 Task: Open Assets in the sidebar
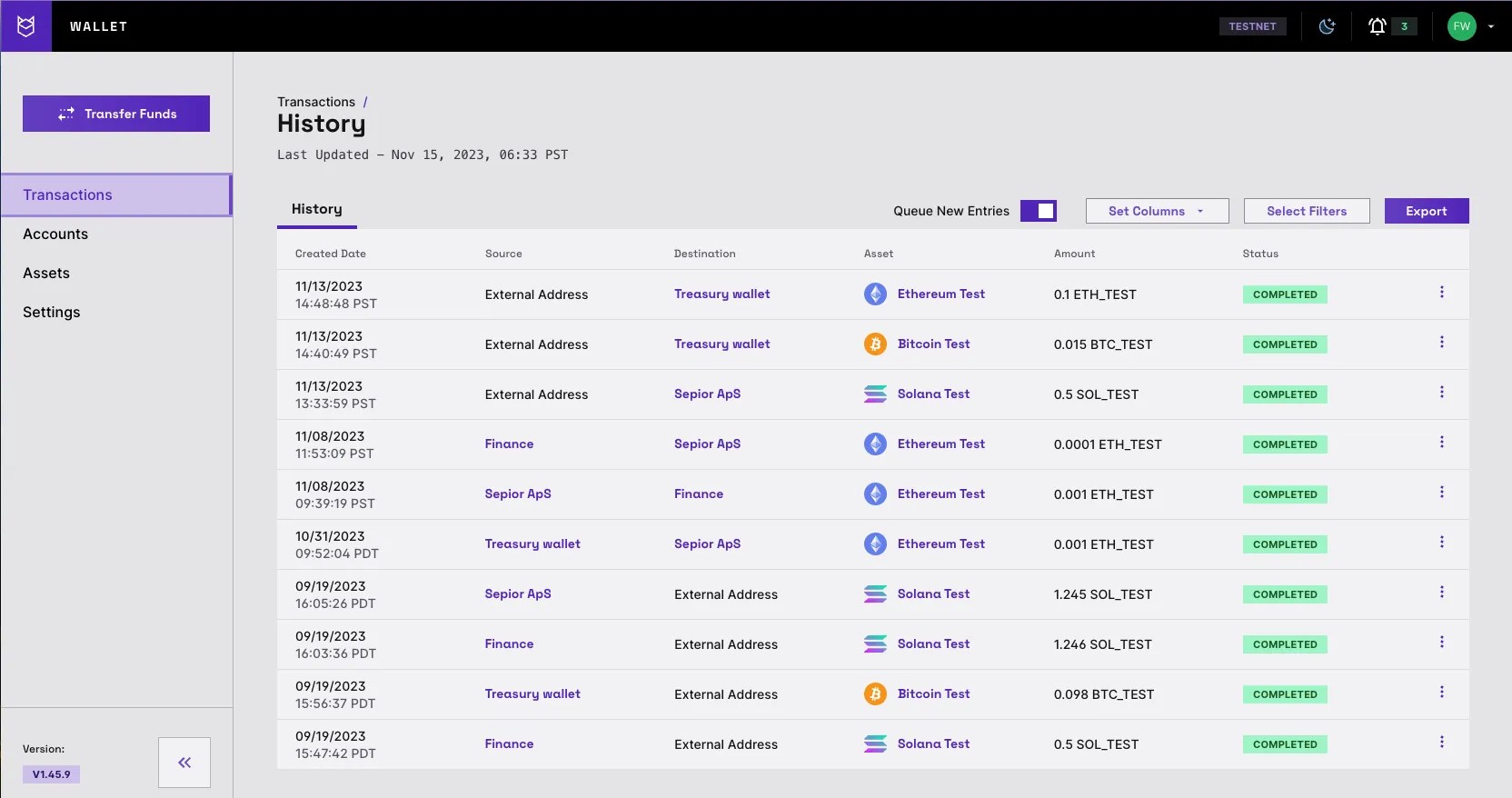[46, 273]
